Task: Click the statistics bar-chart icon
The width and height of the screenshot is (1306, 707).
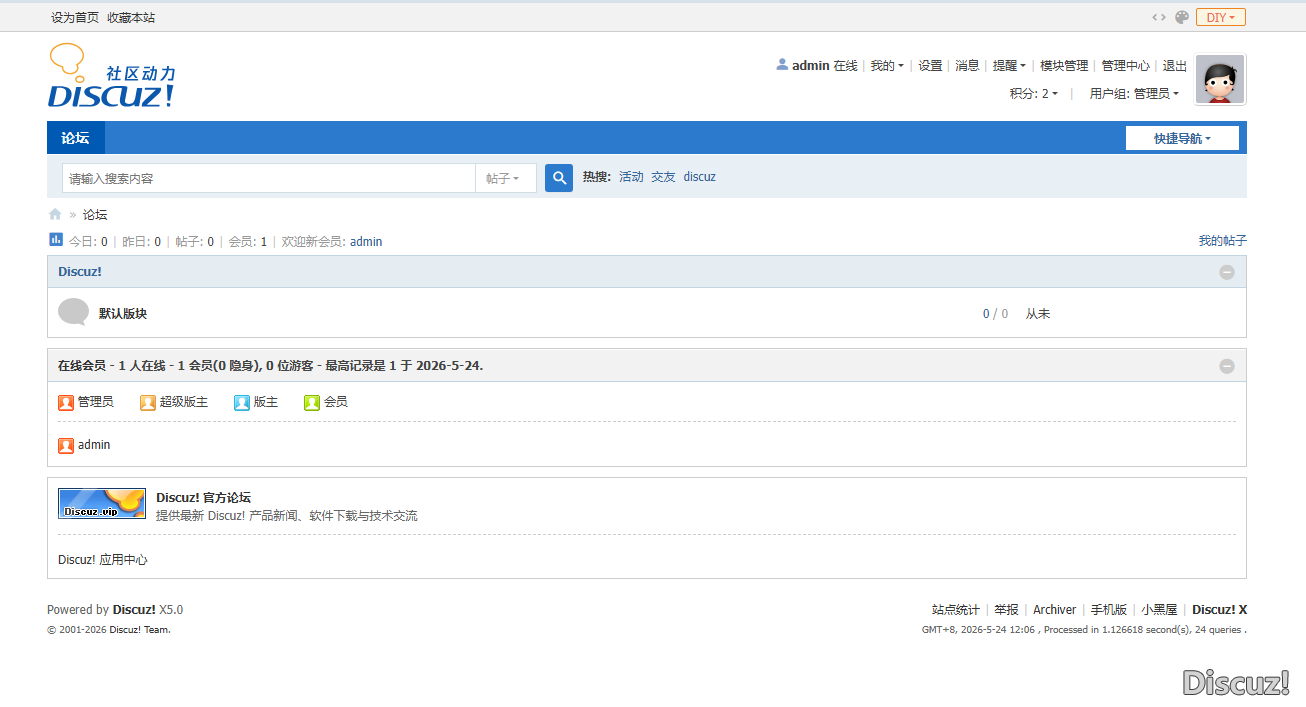Action: click(56, 240)
